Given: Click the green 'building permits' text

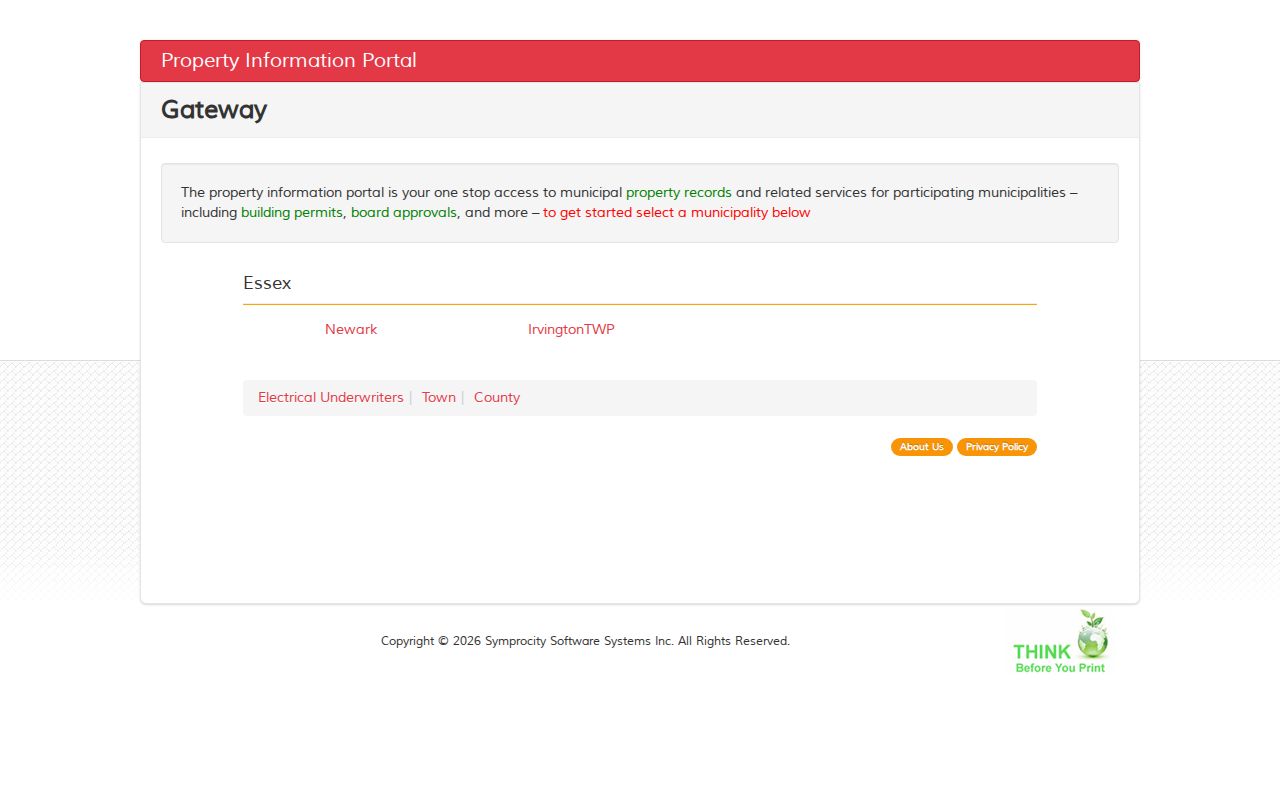Looking at the screenshot, I should click(x=292, y=212).
